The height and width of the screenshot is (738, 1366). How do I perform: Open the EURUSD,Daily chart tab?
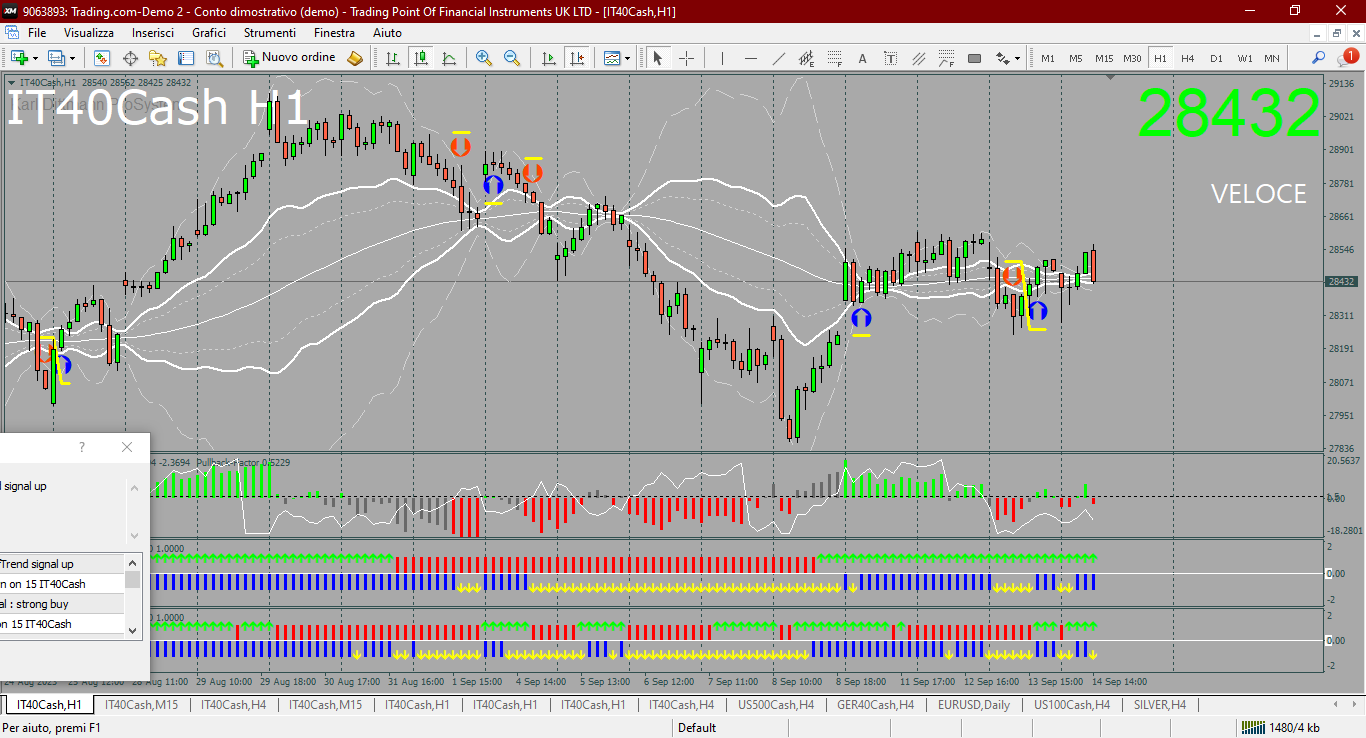tap(974, 705)
